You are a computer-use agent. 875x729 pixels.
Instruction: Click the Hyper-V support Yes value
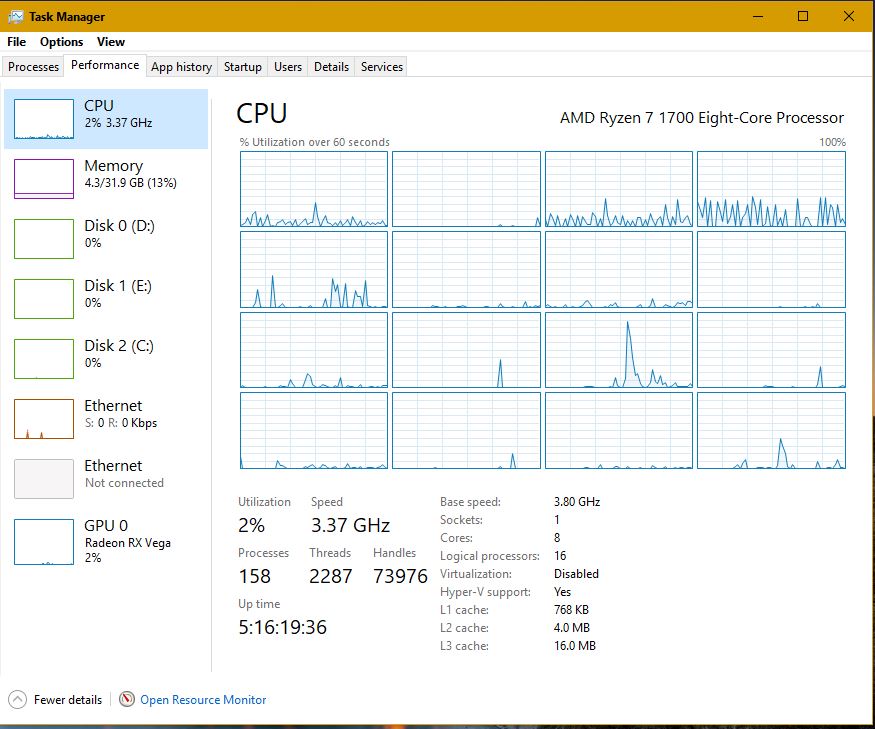click(562, 592)
